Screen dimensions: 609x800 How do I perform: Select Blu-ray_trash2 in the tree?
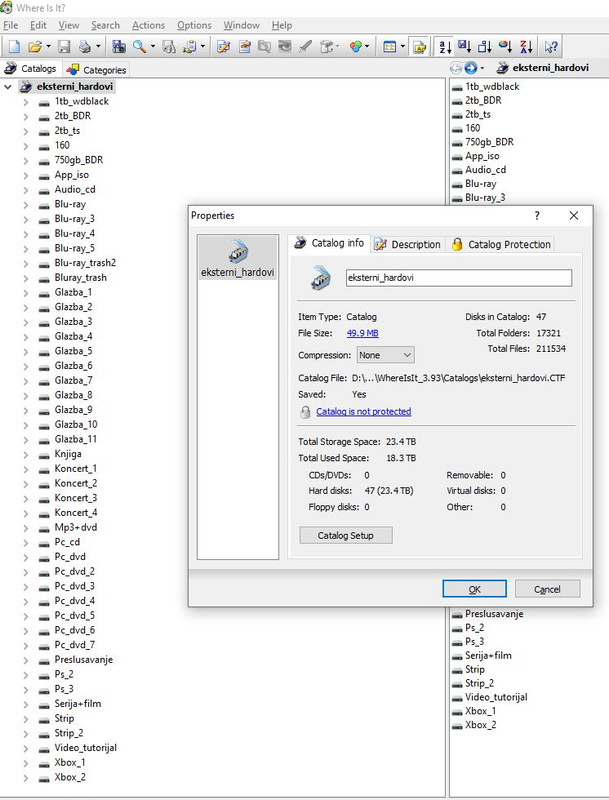click(85, 263)
